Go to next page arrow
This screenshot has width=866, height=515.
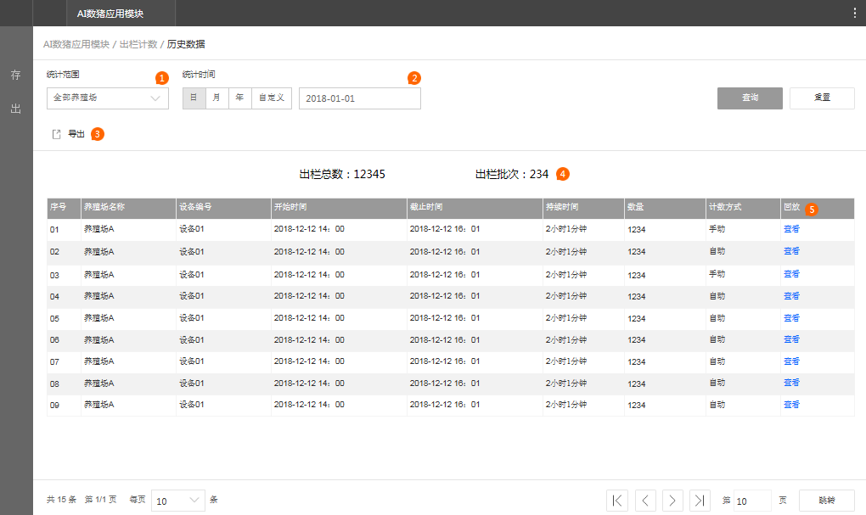[673, 500]
